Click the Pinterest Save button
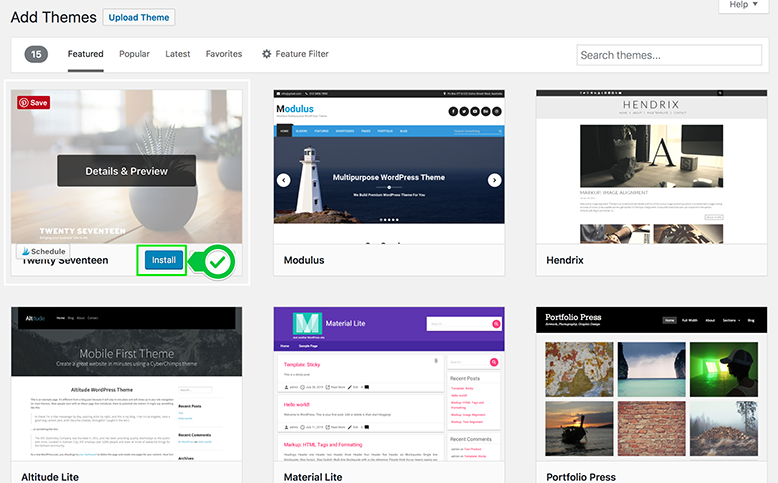Screen dimensions: 778x483 [x=33, y=103]
